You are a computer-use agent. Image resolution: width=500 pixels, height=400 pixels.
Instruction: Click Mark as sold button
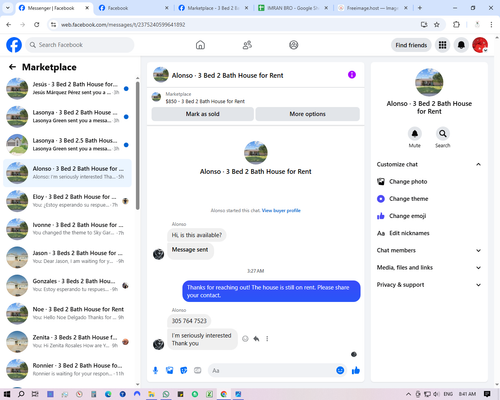pyautogui.click(x=202, y=114)
